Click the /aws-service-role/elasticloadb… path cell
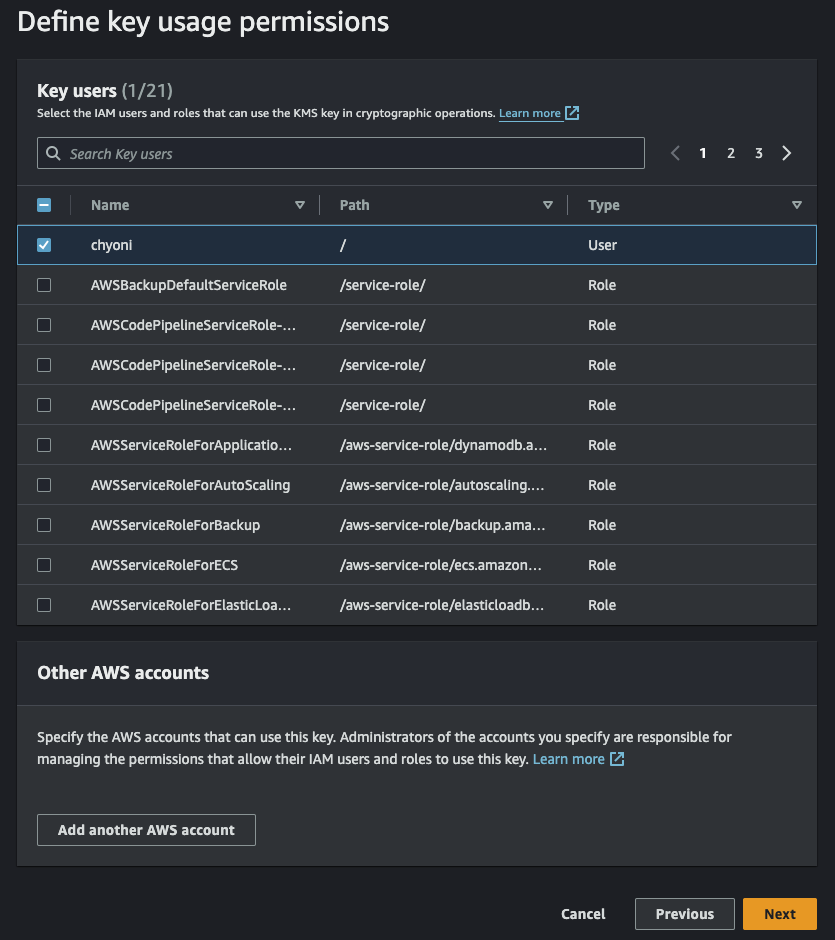 [x=442, y=605]
